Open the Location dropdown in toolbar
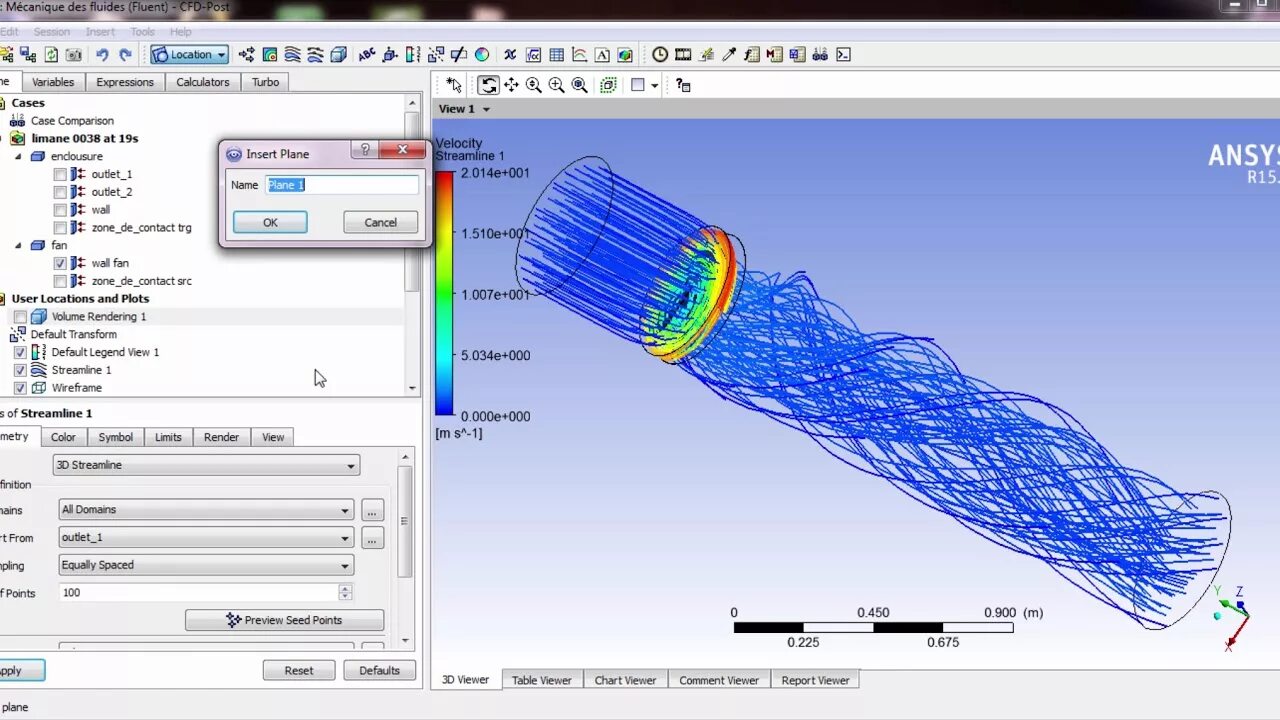1280x720 pixels. (x=190, y=55)
